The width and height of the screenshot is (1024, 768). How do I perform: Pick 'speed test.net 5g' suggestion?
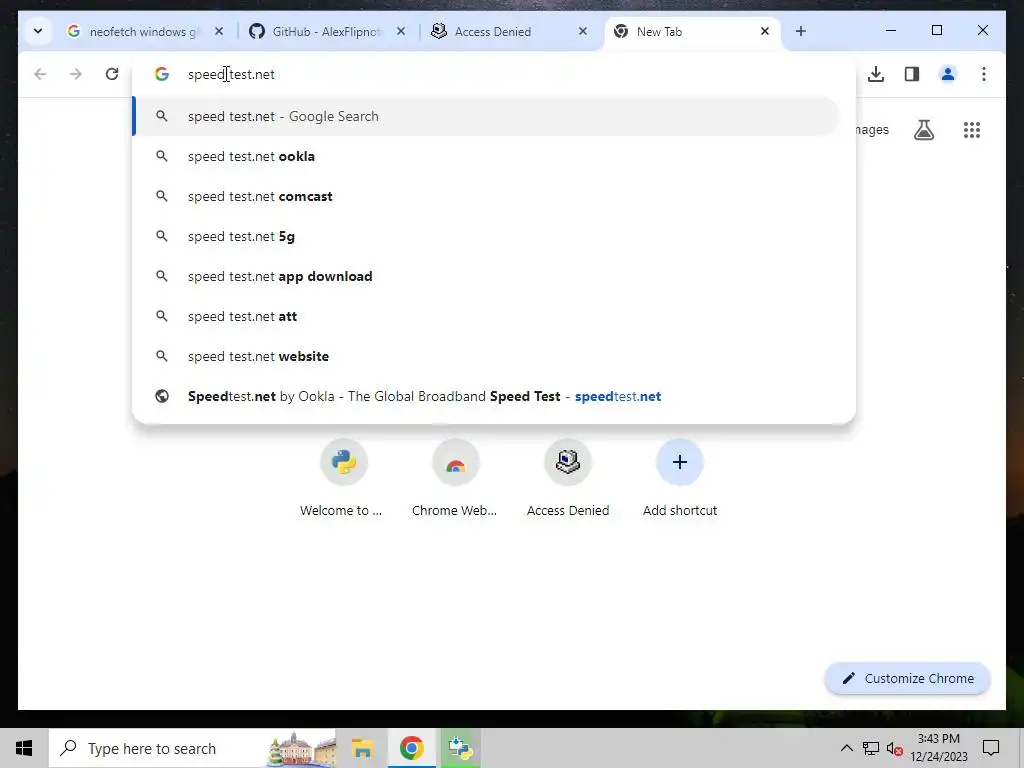(x=486, y=236)
